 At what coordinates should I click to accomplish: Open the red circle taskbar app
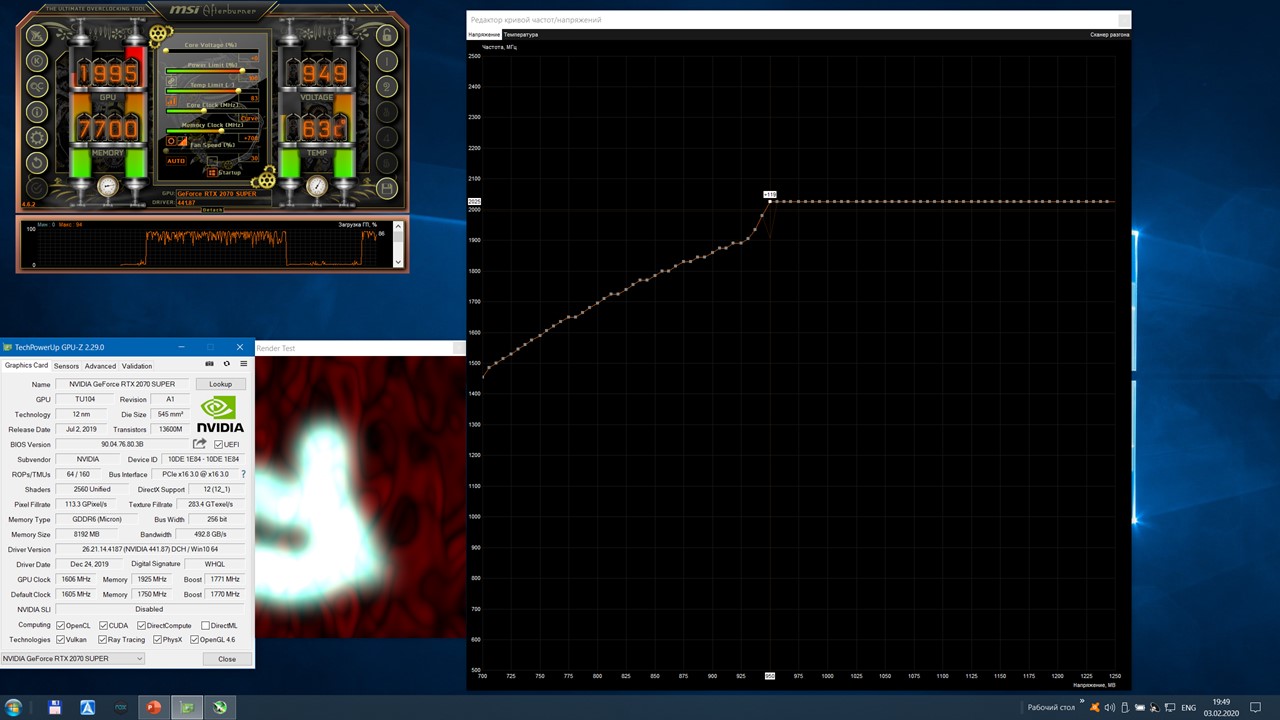point(154,707)
